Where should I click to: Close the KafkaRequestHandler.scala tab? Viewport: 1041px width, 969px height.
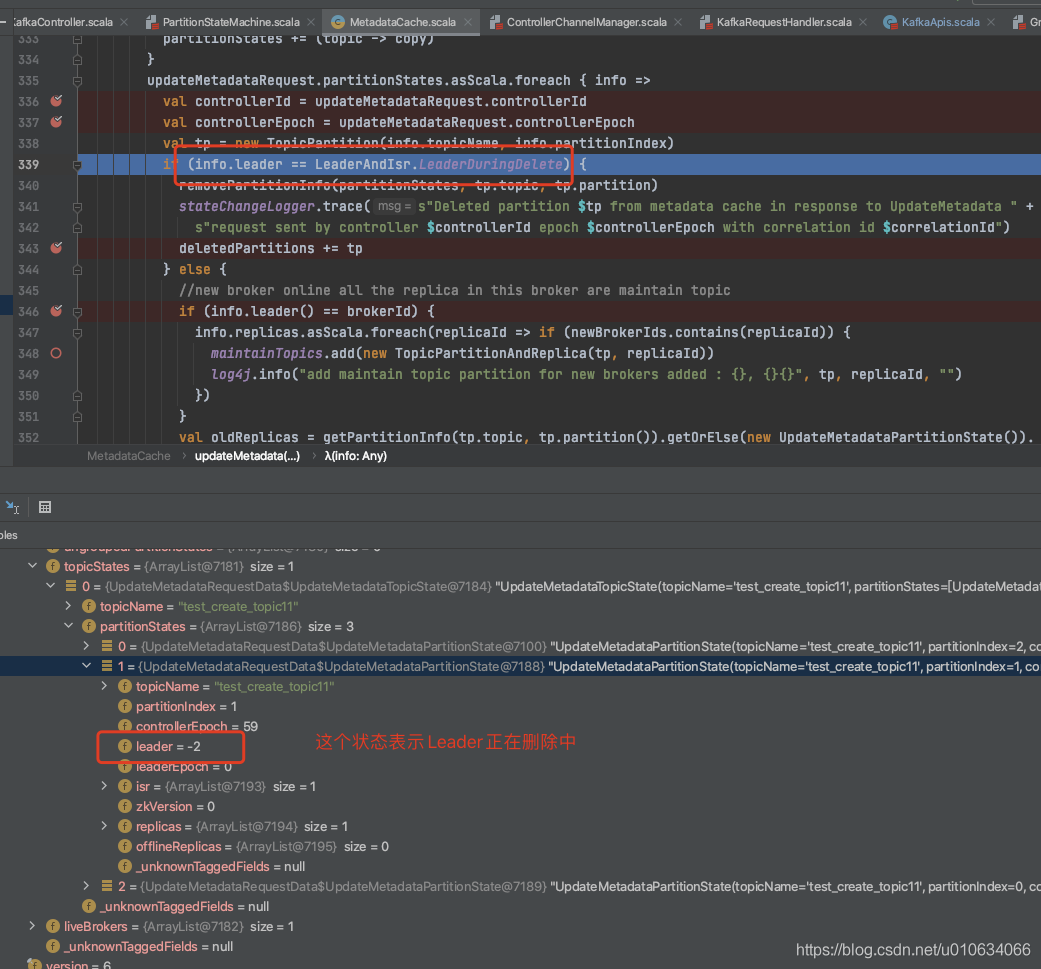tap(862, 22)
